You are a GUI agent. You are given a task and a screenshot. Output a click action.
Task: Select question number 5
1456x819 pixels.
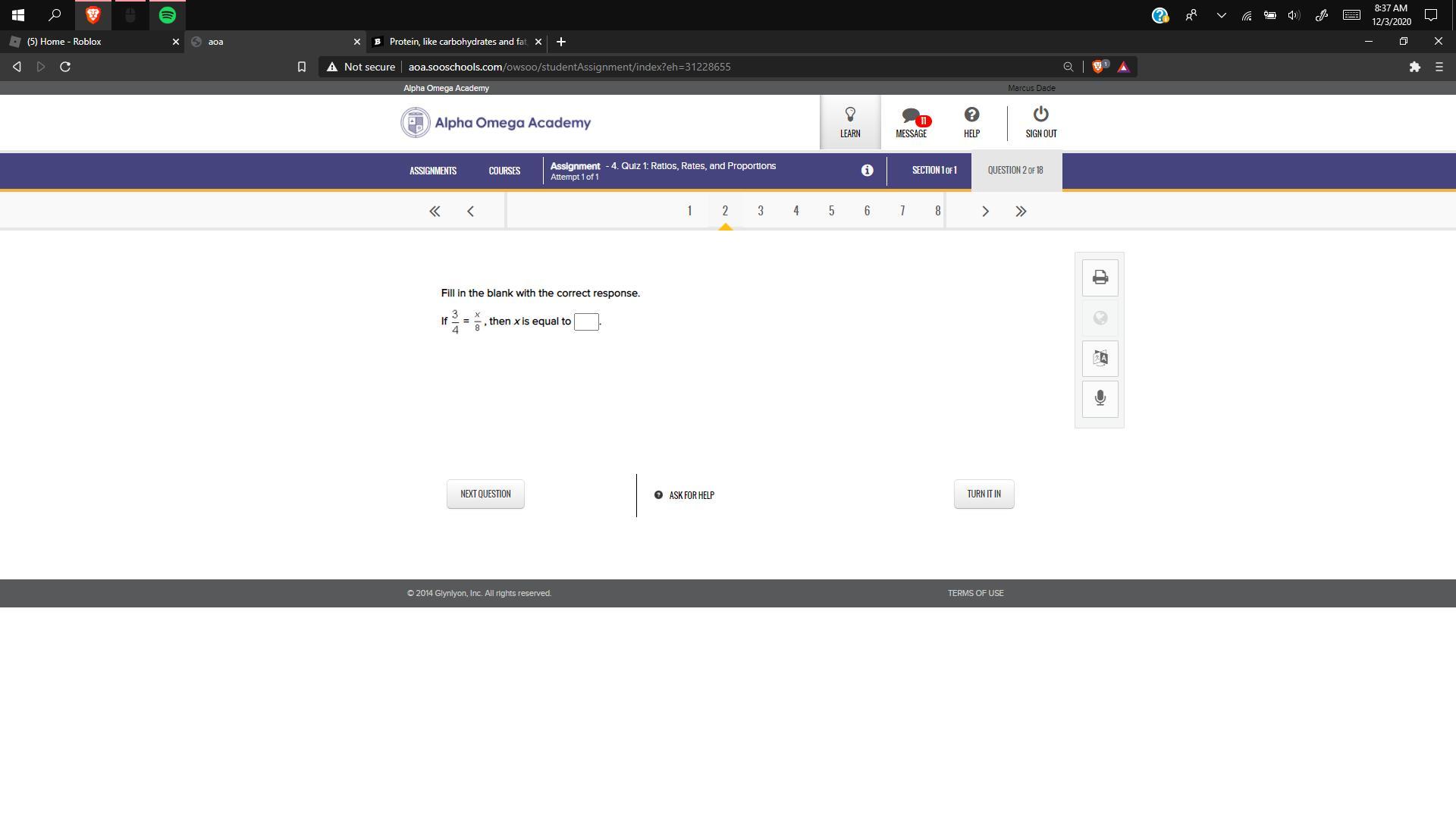tap(831, 211)
